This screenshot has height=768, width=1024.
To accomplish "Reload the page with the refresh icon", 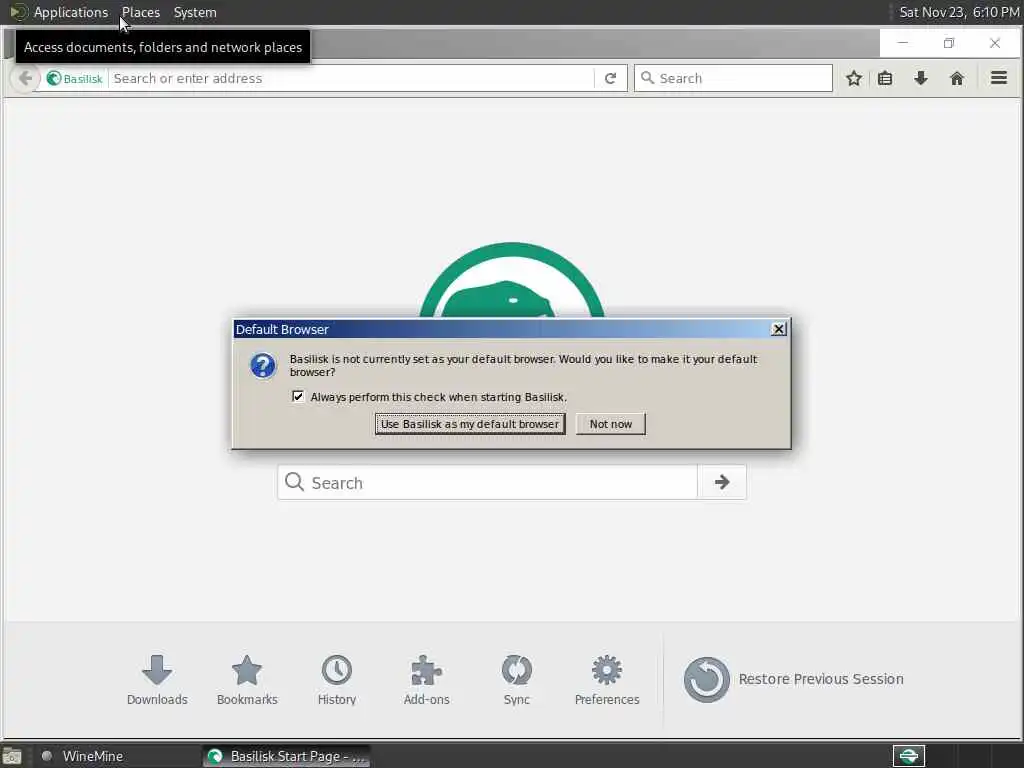I will coord(611,78).
